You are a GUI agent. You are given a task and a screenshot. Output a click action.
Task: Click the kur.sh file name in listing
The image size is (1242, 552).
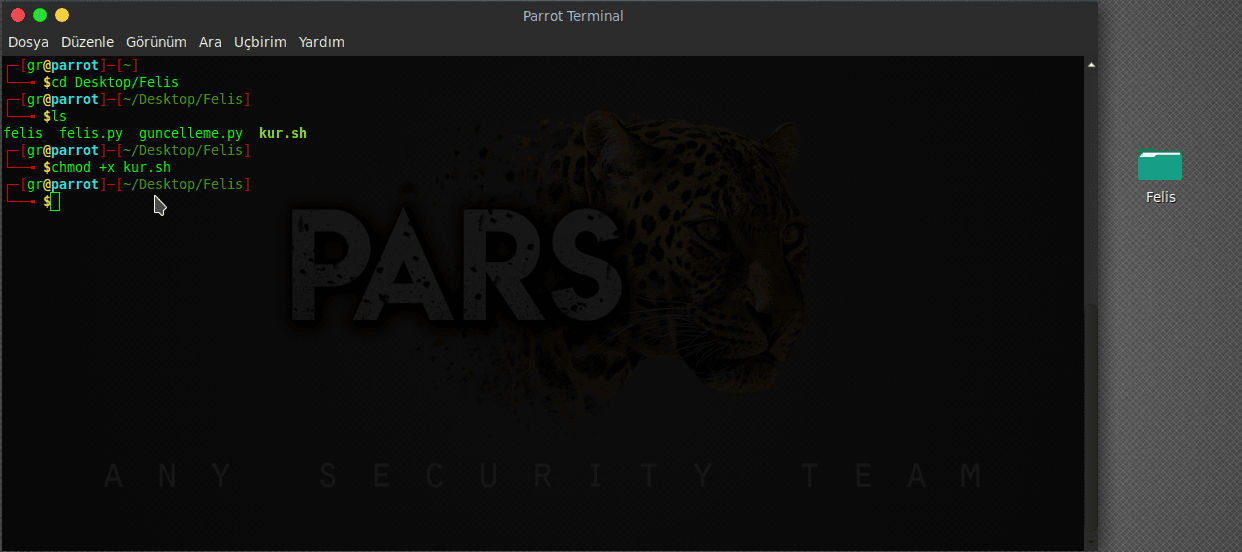(283, 133)
